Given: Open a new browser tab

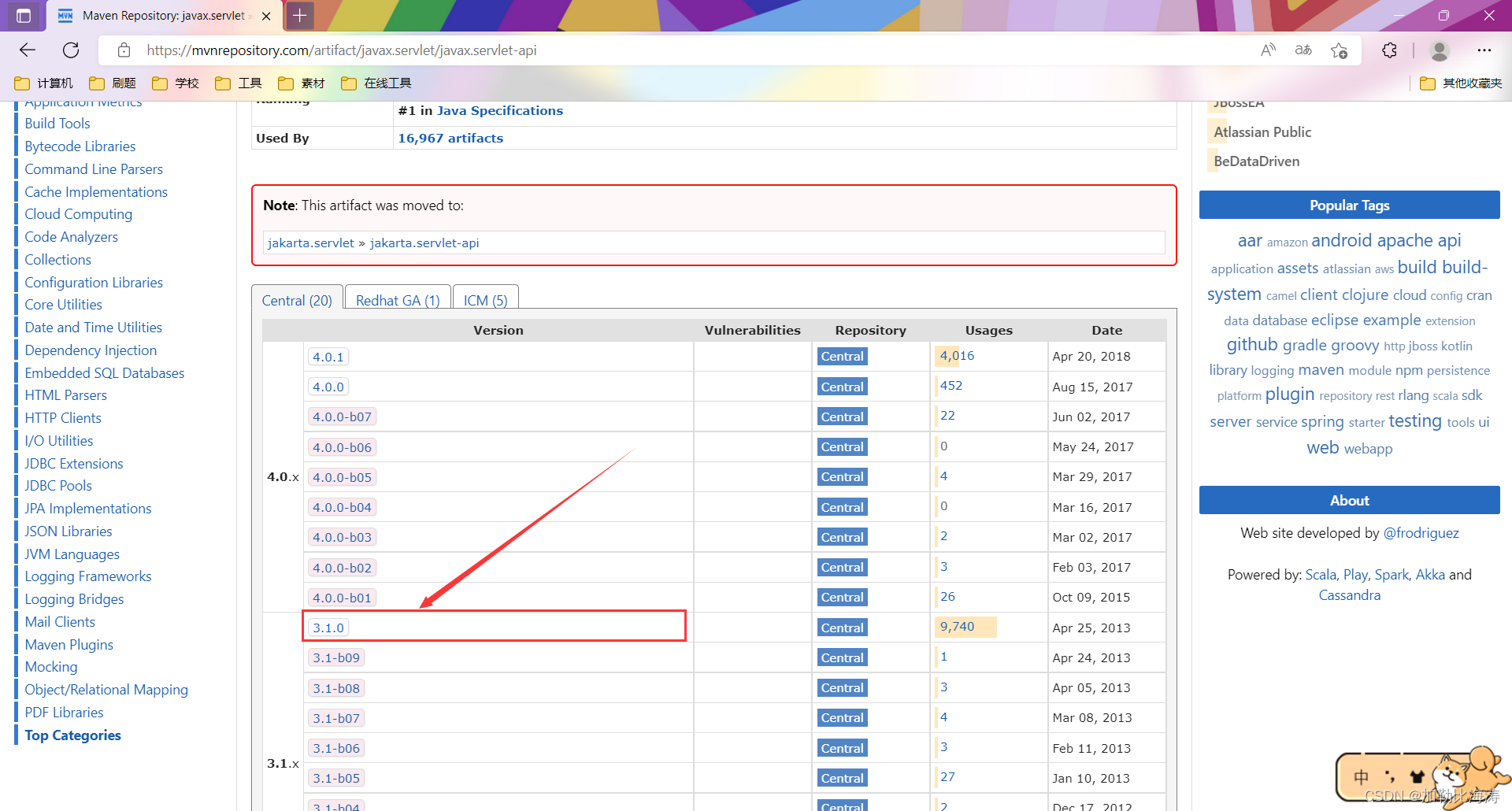Looking at the screenshot, I should (x=300, y=15).
